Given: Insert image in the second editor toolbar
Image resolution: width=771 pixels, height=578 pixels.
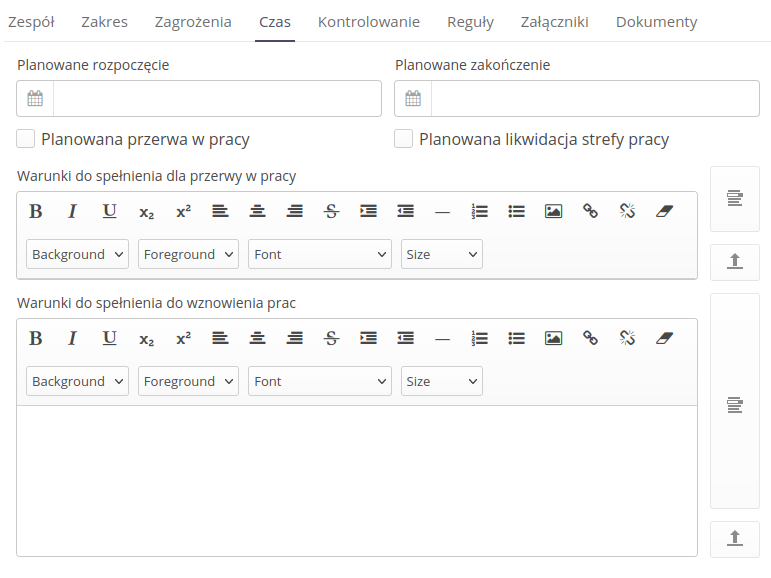Looking at the screenshot, I should (553, 338).
